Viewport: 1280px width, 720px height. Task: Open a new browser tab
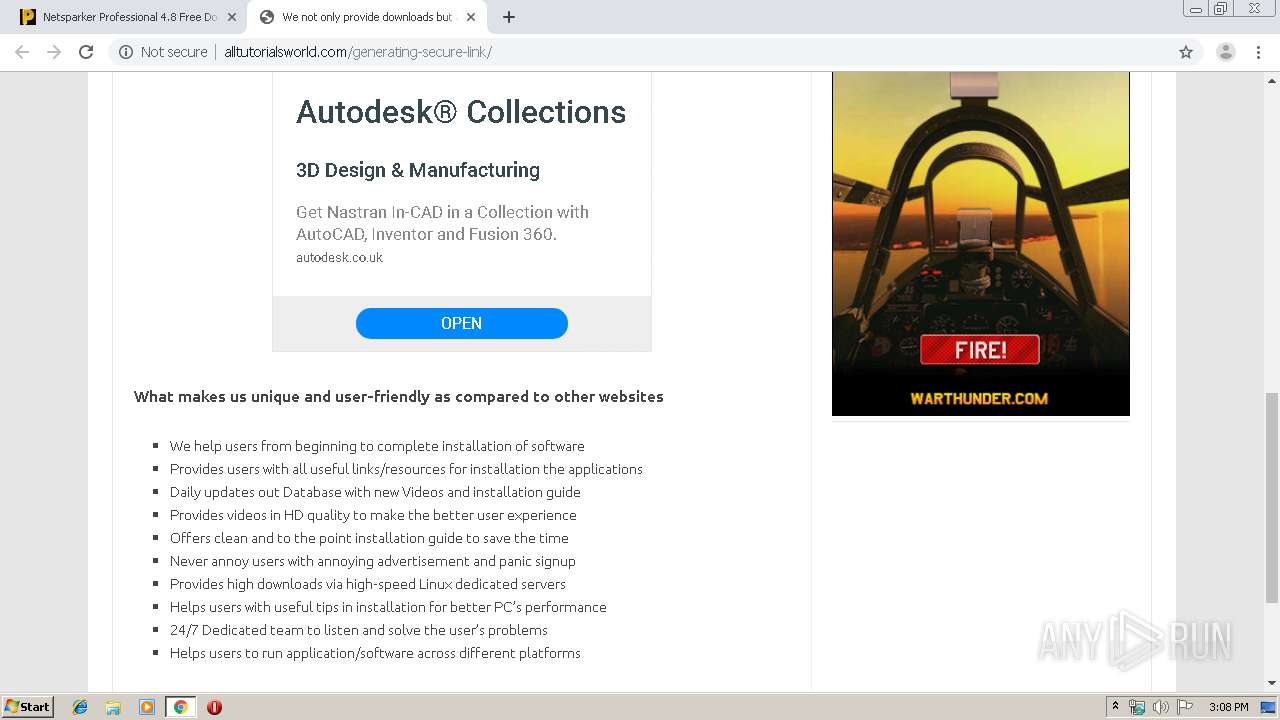click(x=509, y=17)
